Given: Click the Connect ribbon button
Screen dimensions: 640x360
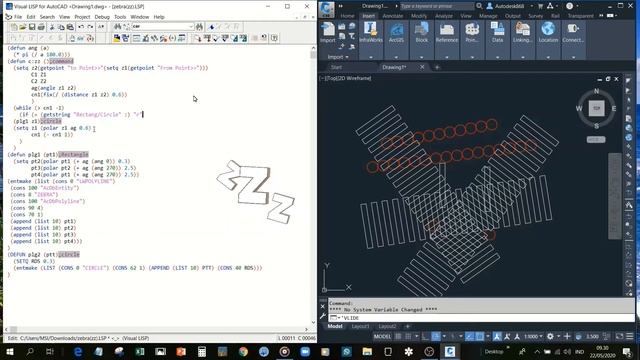Looking at the screenshot, I should pyautogui.click(x=573, y=33).
